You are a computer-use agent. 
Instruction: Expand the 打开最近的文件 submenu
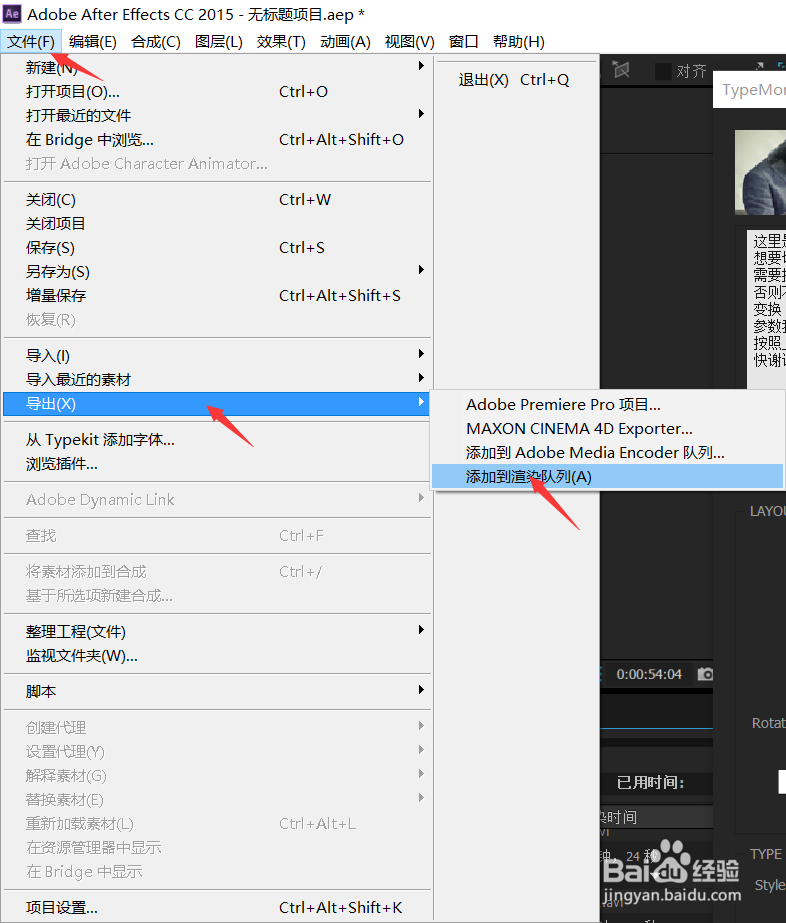click(217, 115)
